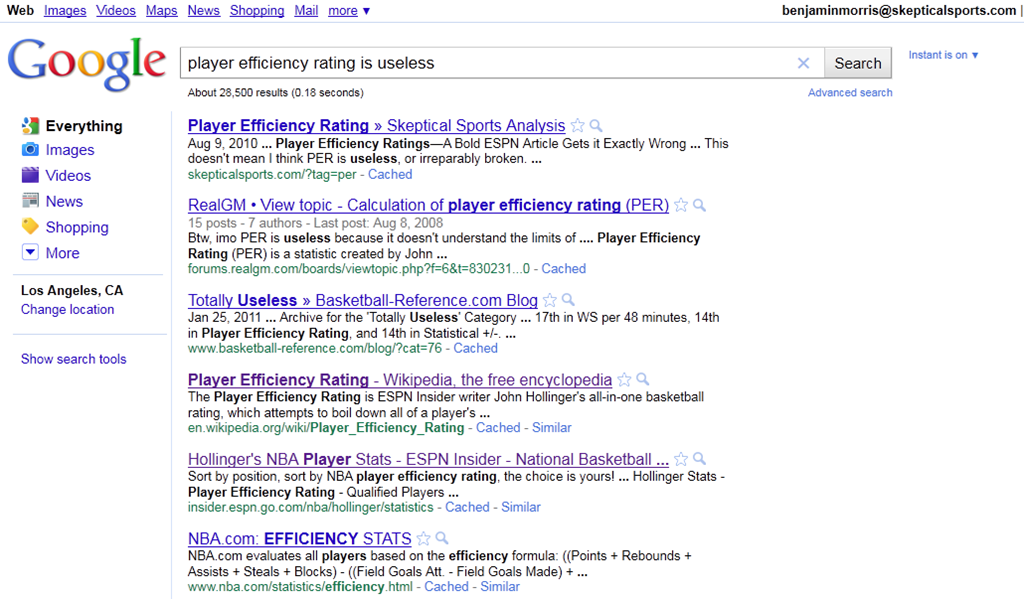Open Similar link for en.wikipedia.org result
This screenshot has height=599, width=1024.
click(552, 428)
